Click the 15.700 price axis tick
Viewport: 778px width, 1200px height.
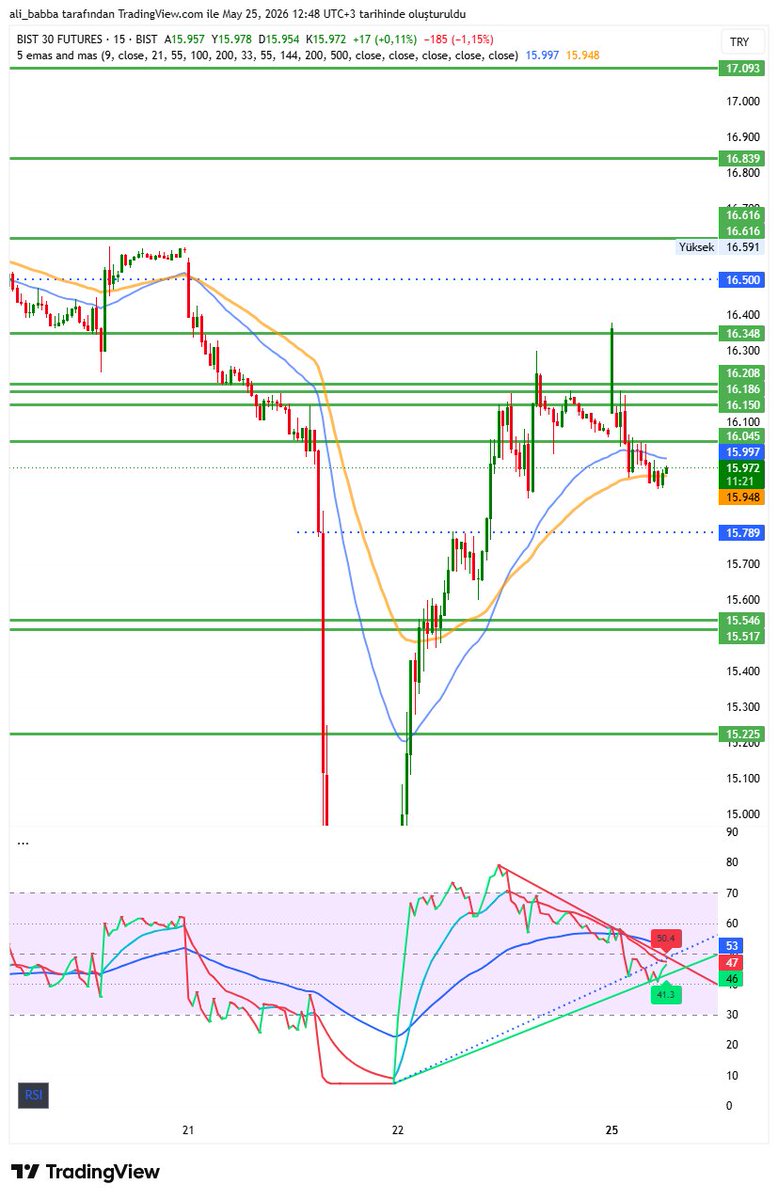(x=741, y=564)
